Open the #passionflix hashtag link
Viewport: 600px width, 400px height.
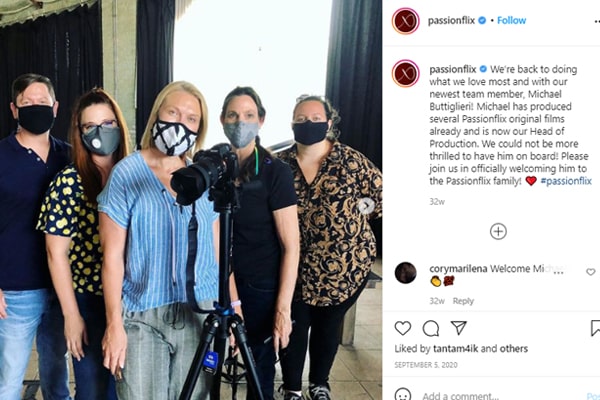[x=566, y=181]
